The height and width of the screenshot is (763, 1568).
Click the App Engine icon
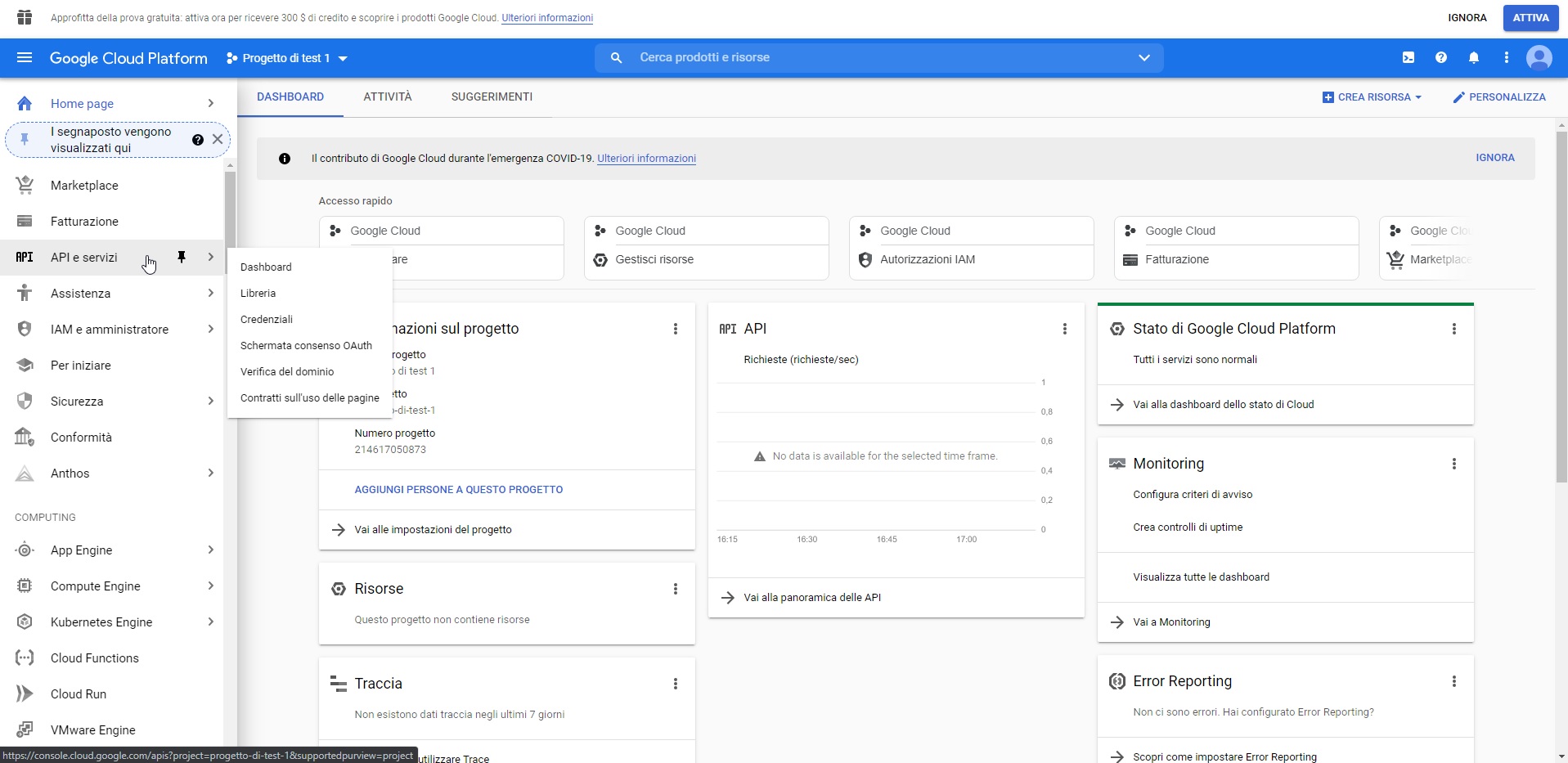click(x=25, y=550)
